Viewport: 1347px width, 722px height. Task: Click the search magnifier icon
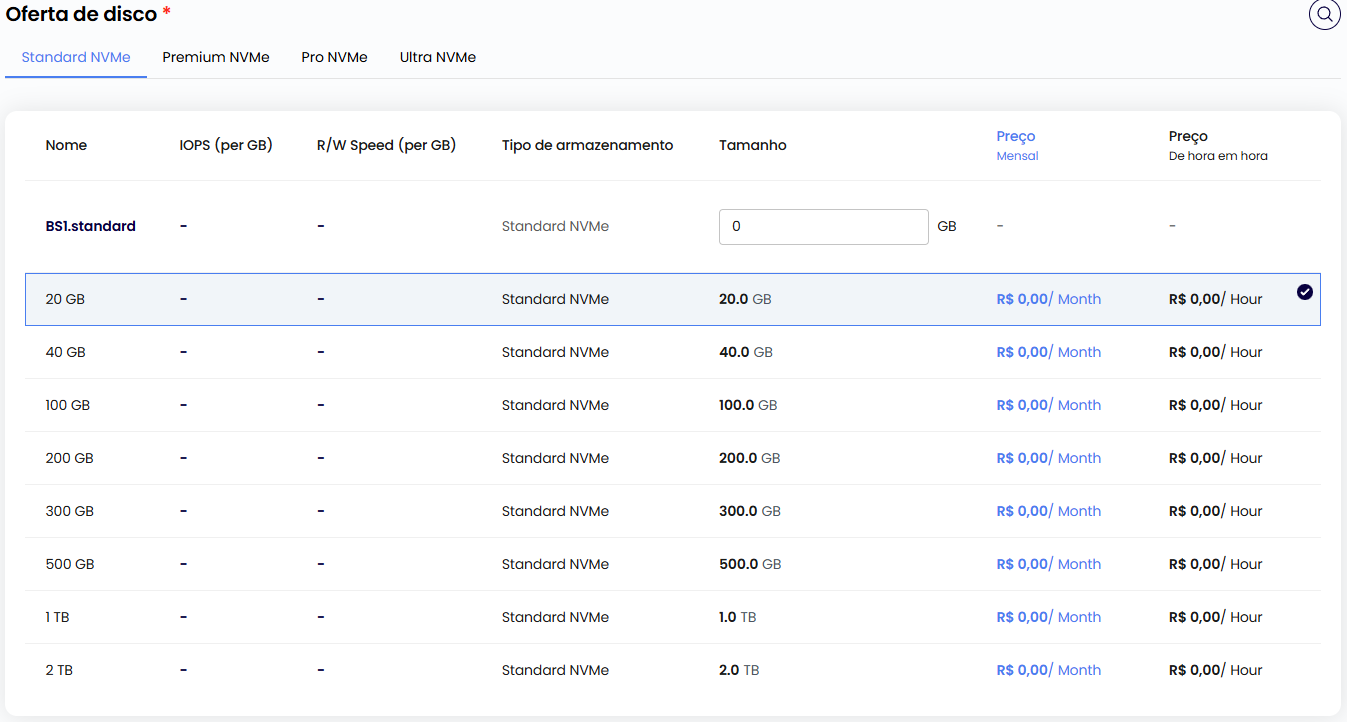click(1324, 15)
